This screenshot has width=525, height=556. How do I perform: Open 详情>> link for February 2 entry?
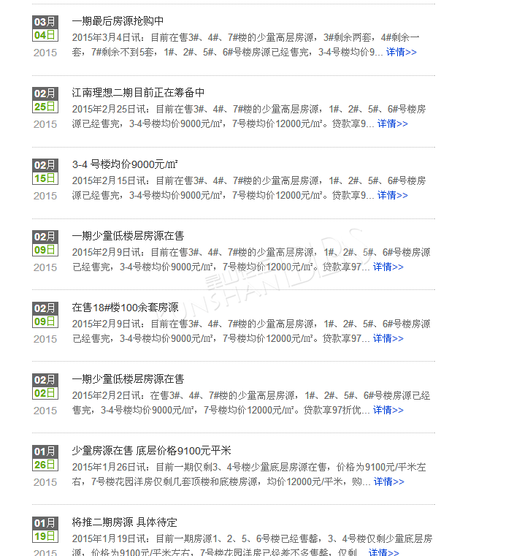pyautogui.click(x=388, y=410)
